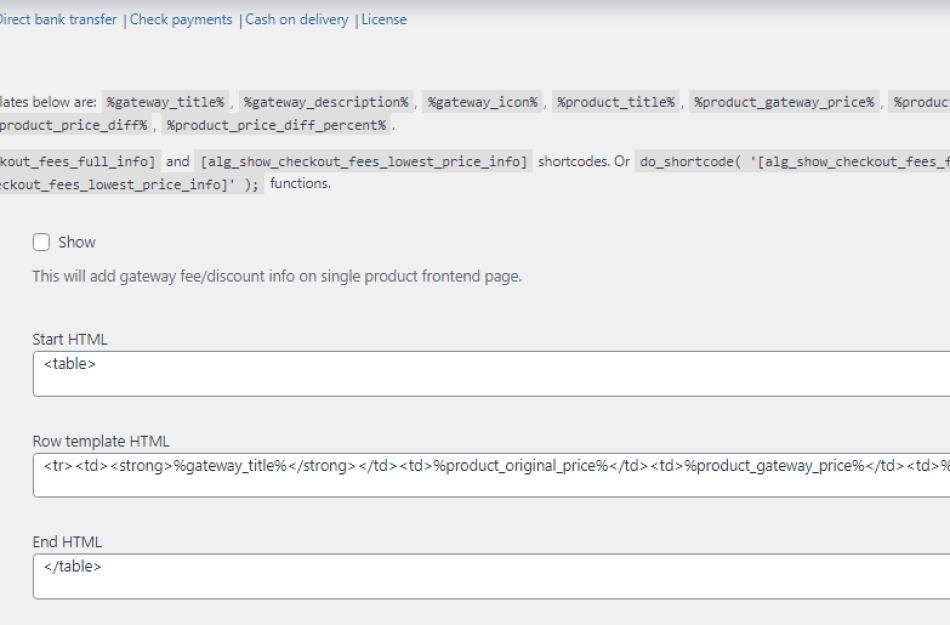Select the %gateway_icon% placeholder token
Viewport: 950px width, 625px height.
tap(483, 101)
